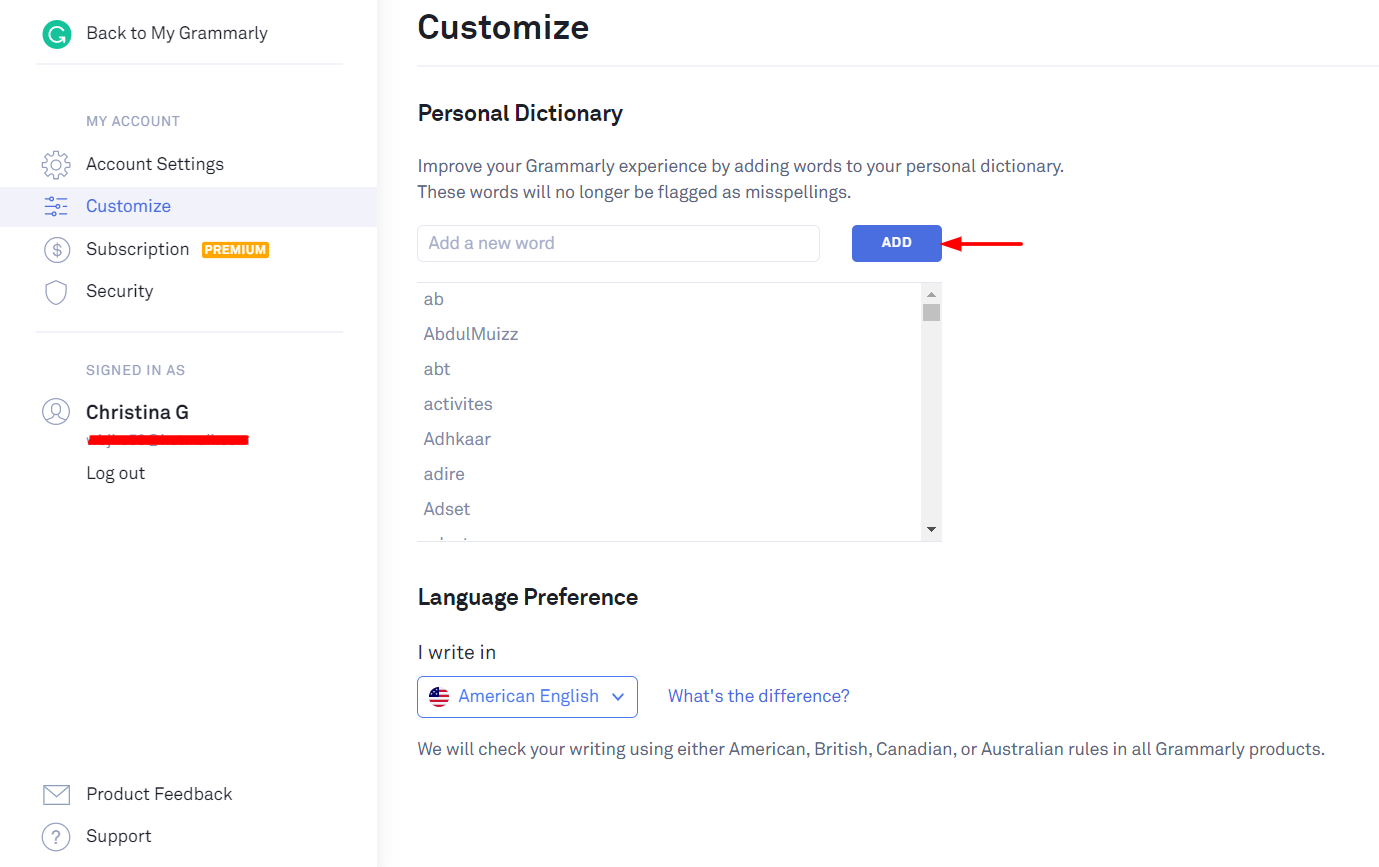Click the PREMIUM badge next to Subscription
Image resolution: width=1379 pixels, height=867 pixels.
(x=235, y=250)
